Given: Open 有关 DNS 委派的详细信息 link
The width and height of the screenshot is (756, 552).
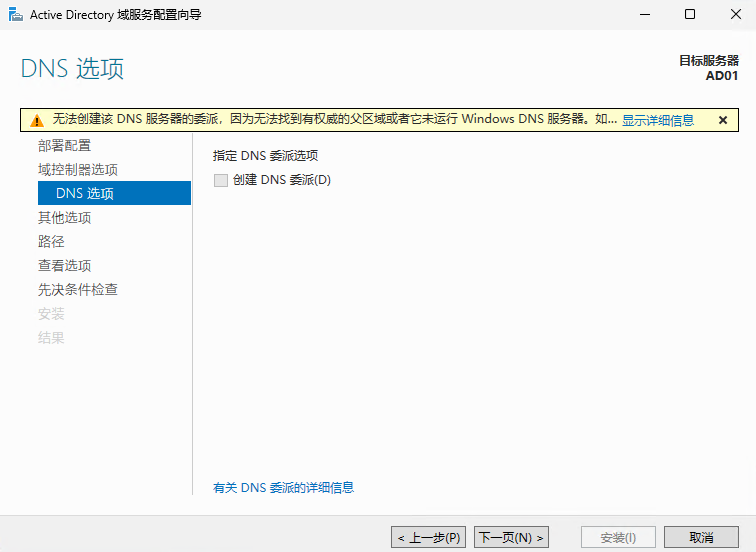Looking at the screenshot, I should tap(283, 488).
